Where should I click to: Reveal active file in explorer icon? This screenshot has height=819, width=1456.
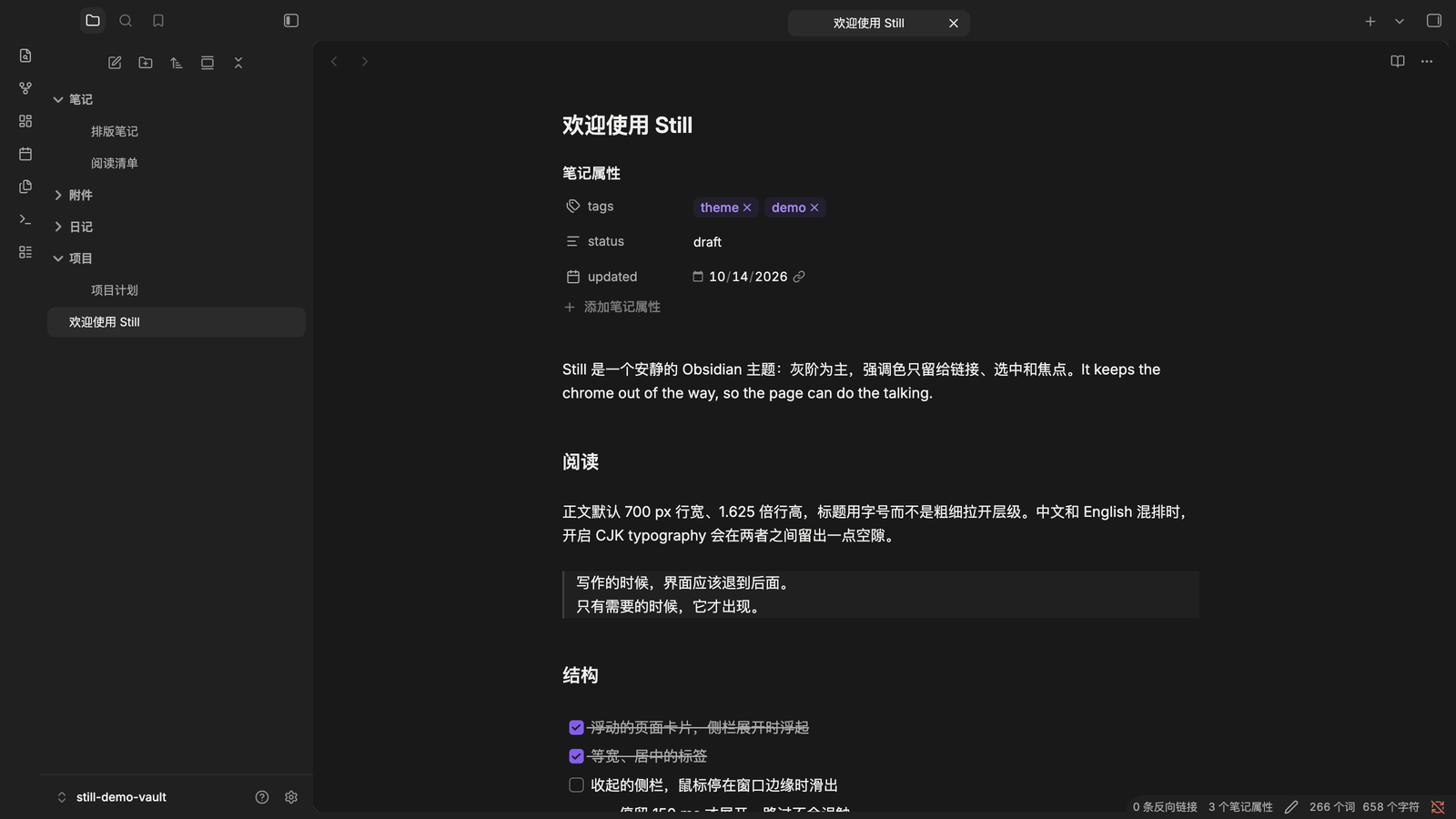coord(207,63)
